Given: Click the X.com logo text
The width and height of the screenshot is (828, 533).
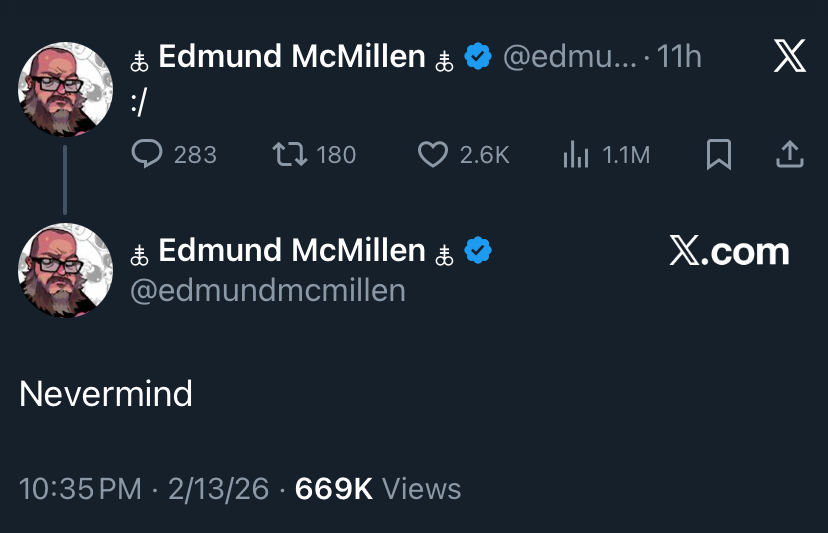Looking at the screenshot, I should tap(729, 252).
